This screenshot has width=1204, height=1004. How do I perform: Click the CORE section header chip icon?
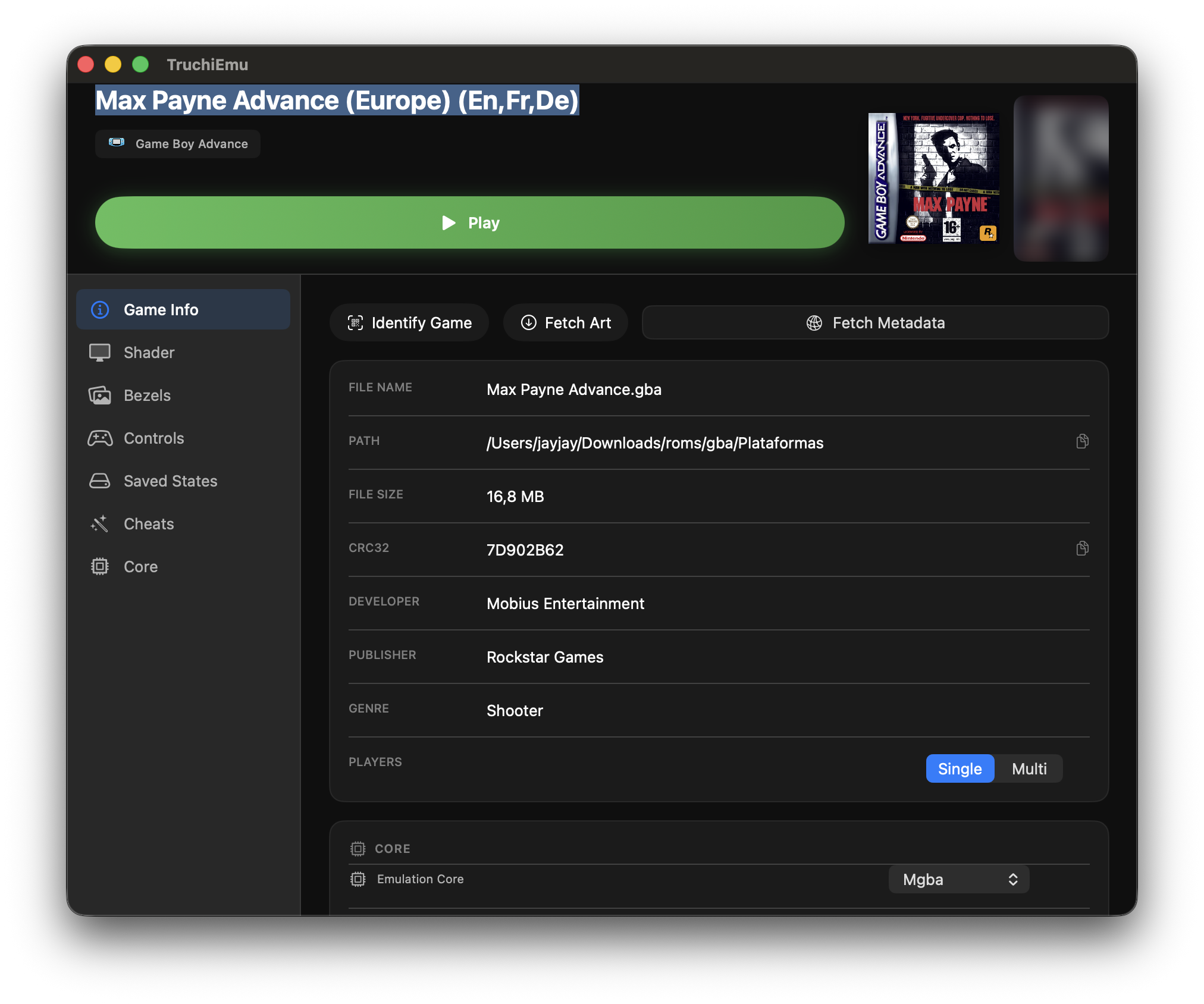[358, 849]
